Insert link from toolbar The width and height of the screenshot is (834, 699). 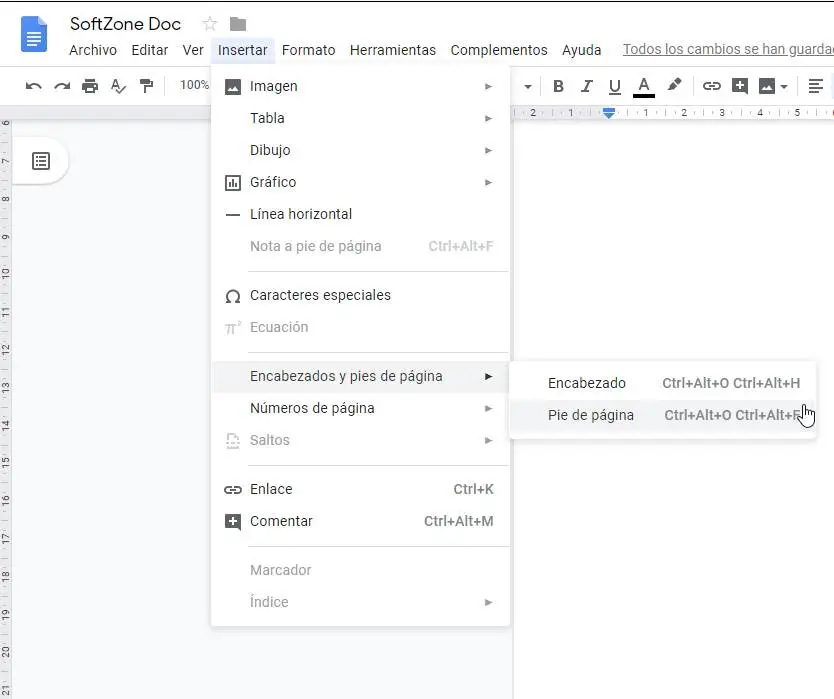point(712,86)
